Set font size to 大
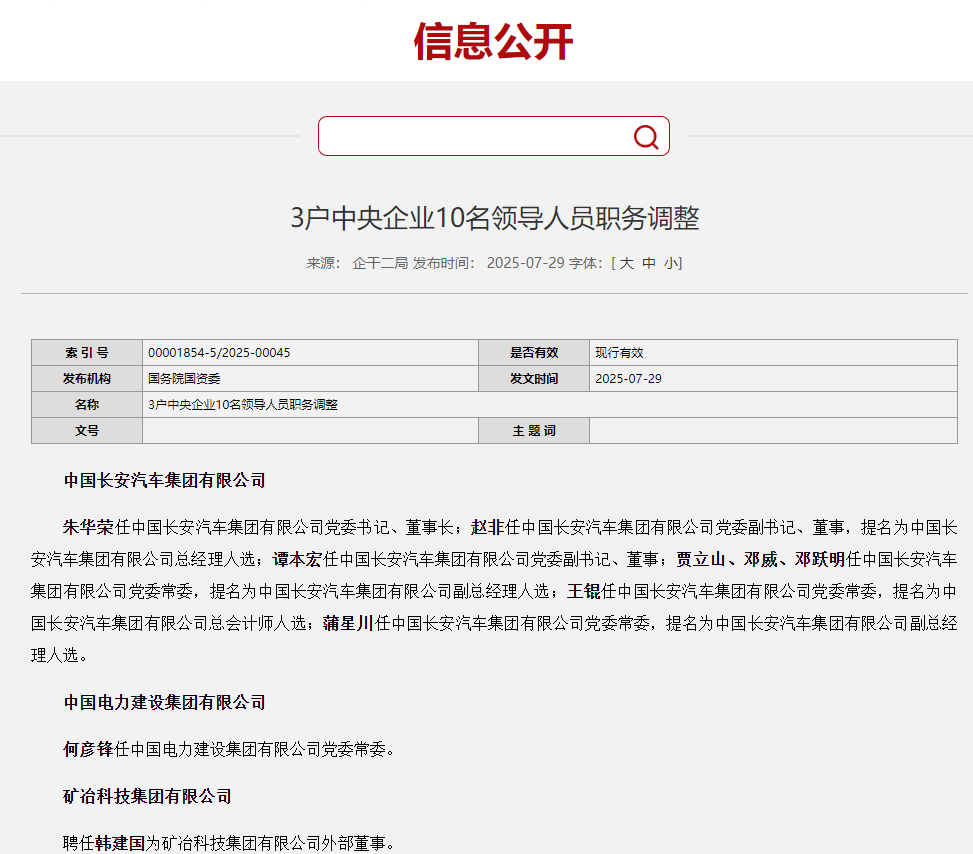This screenshot has height=854, width=973. coord(627,263)
